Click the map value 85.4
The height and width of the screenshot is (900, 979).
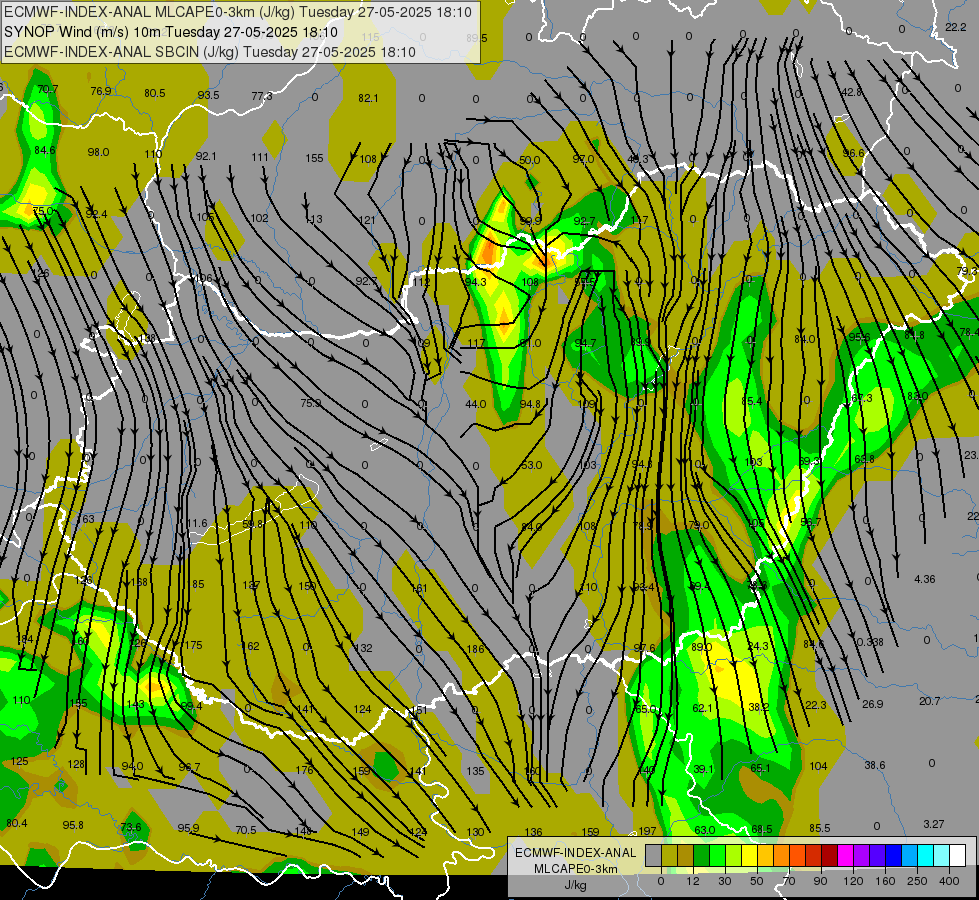coord(752,401)
